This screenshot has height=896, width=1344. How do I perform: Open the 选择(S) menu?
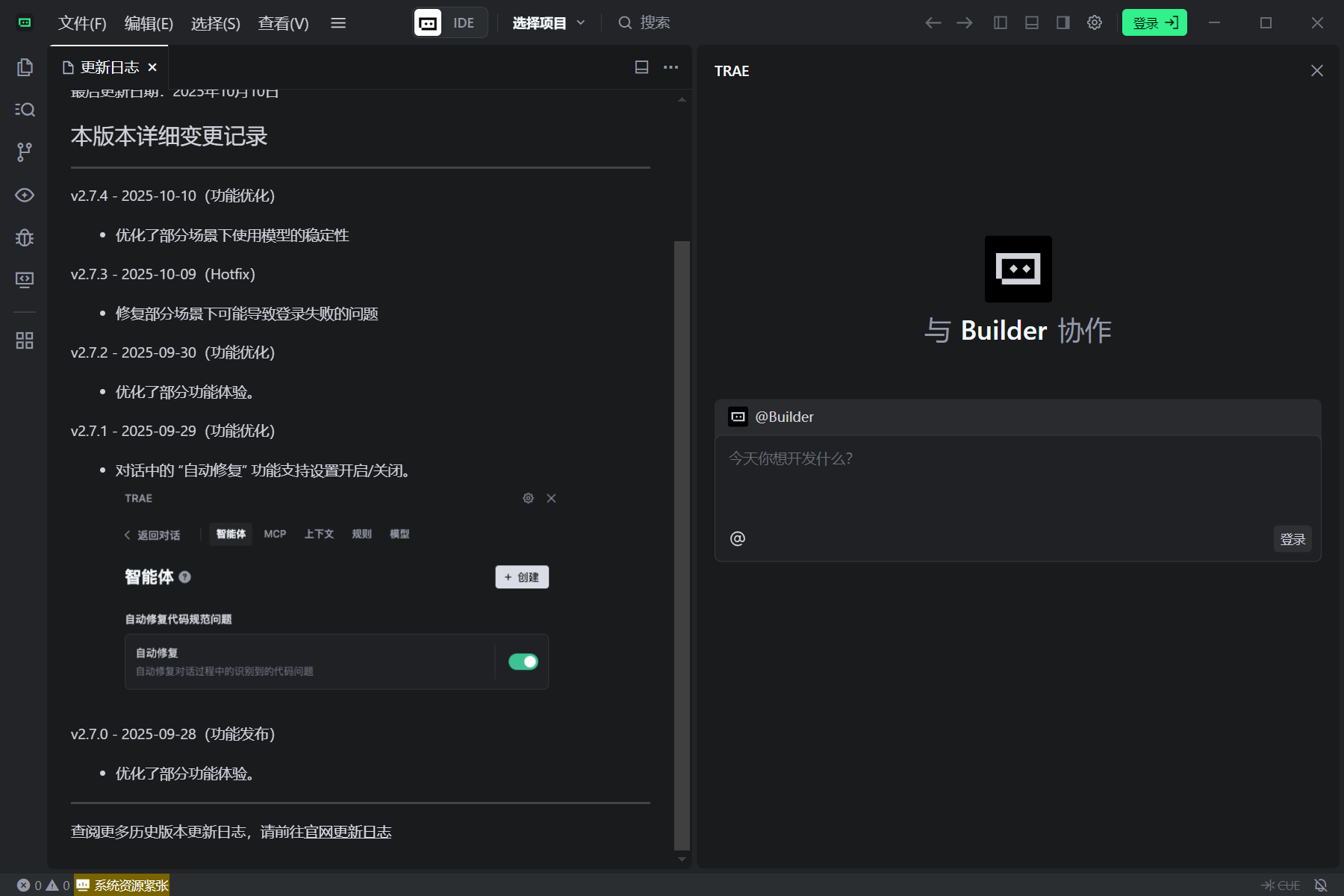[216, 23]
